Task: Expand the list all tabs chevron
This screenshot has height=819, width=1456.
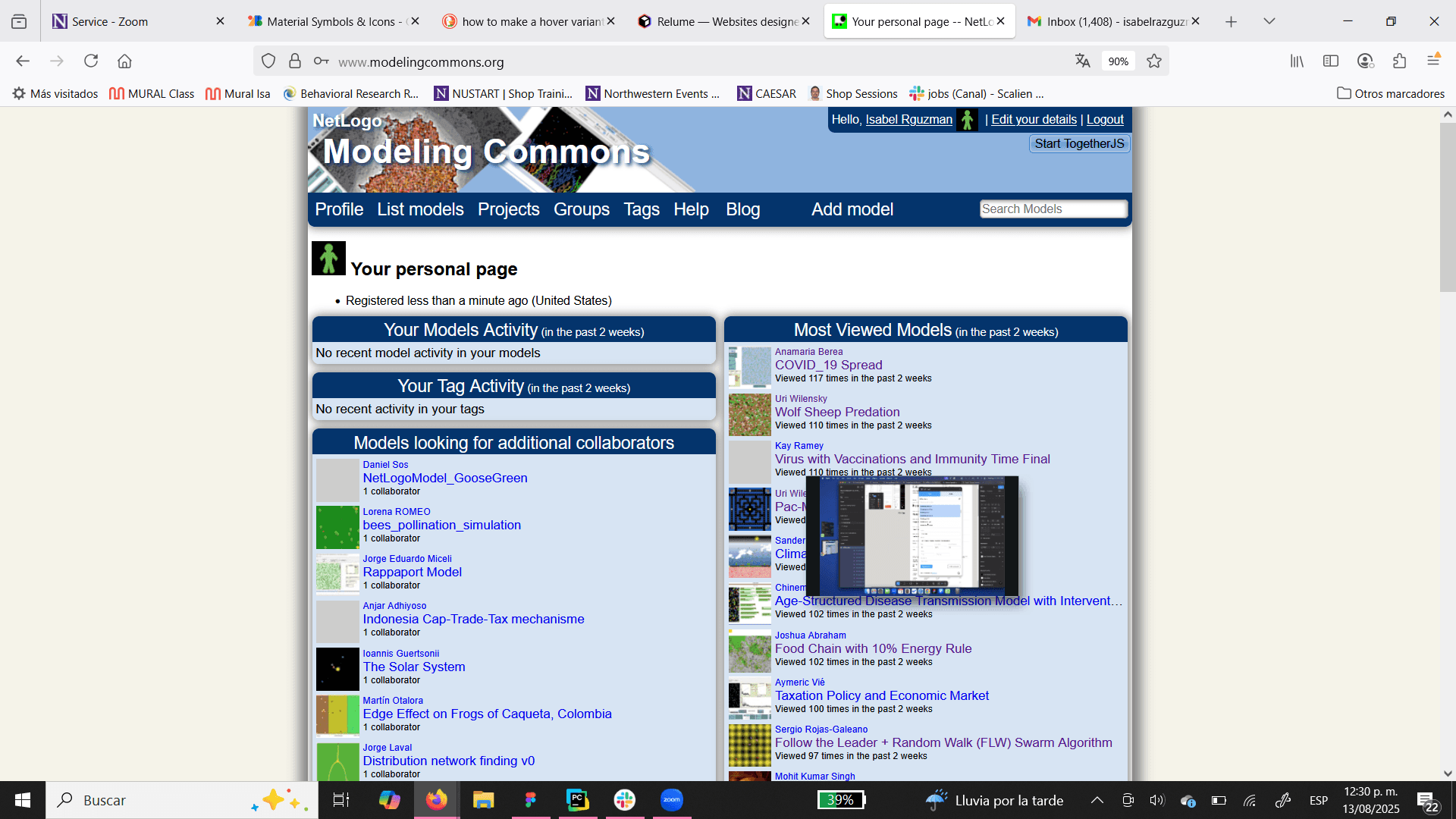Action: [1269, 21]
